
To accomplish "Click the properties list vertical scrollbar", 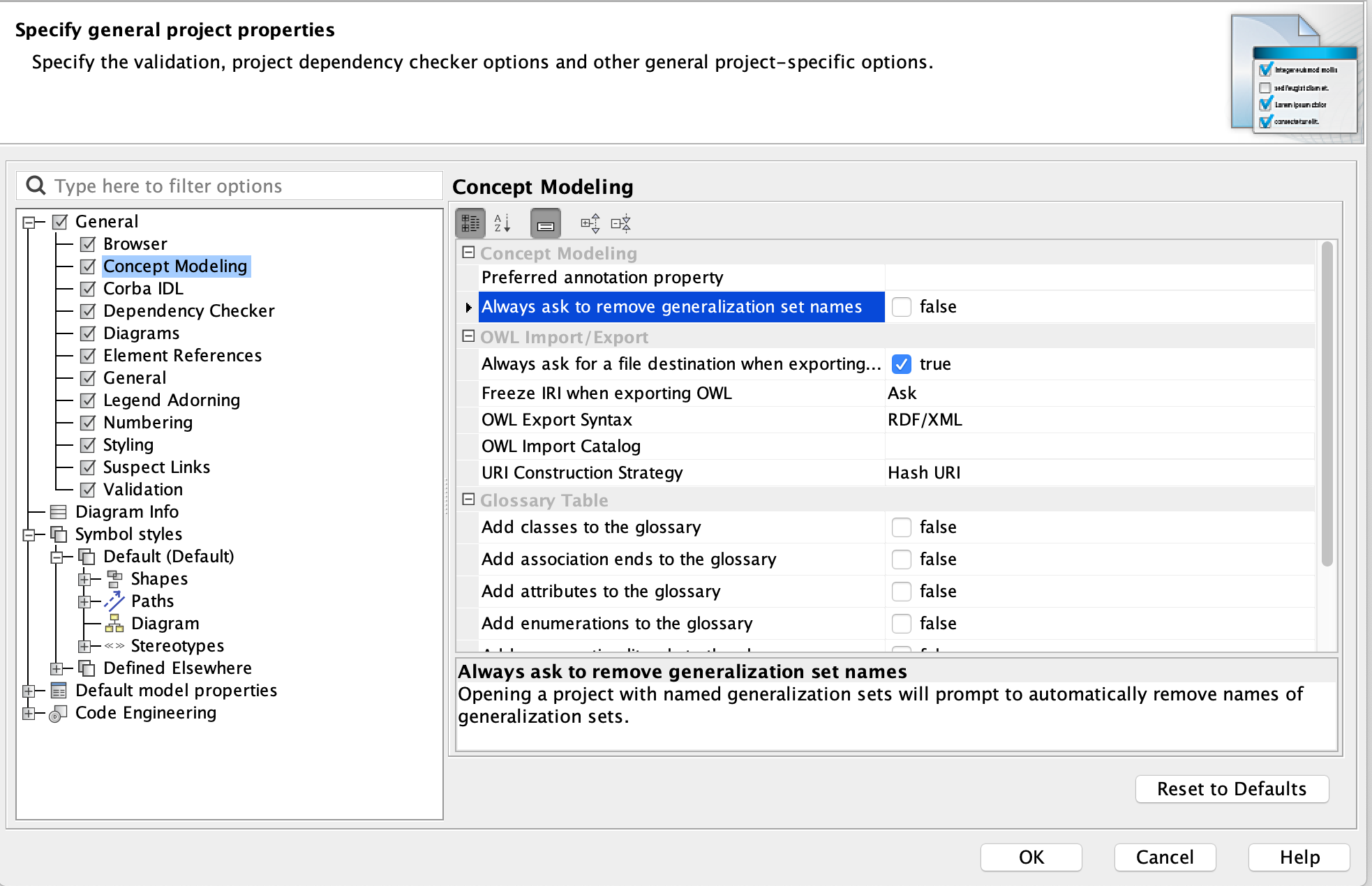I will coord(1327,405).
